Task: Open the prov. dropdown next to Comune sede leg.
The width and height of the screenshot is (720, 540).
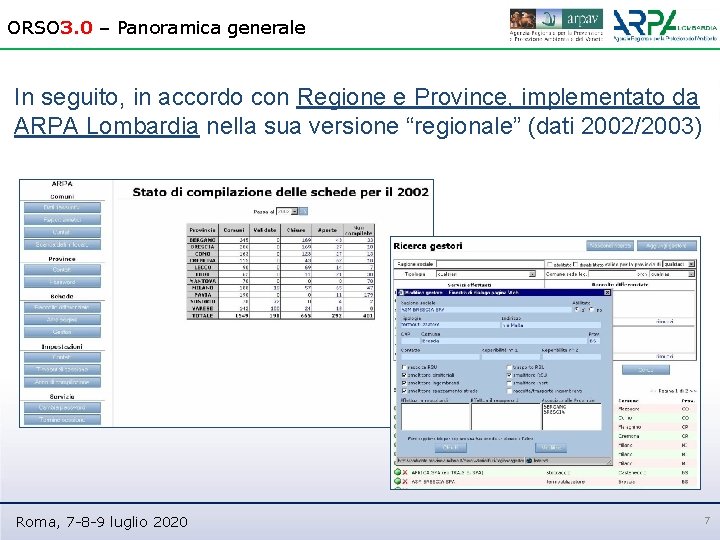Action: coord(672,274)
